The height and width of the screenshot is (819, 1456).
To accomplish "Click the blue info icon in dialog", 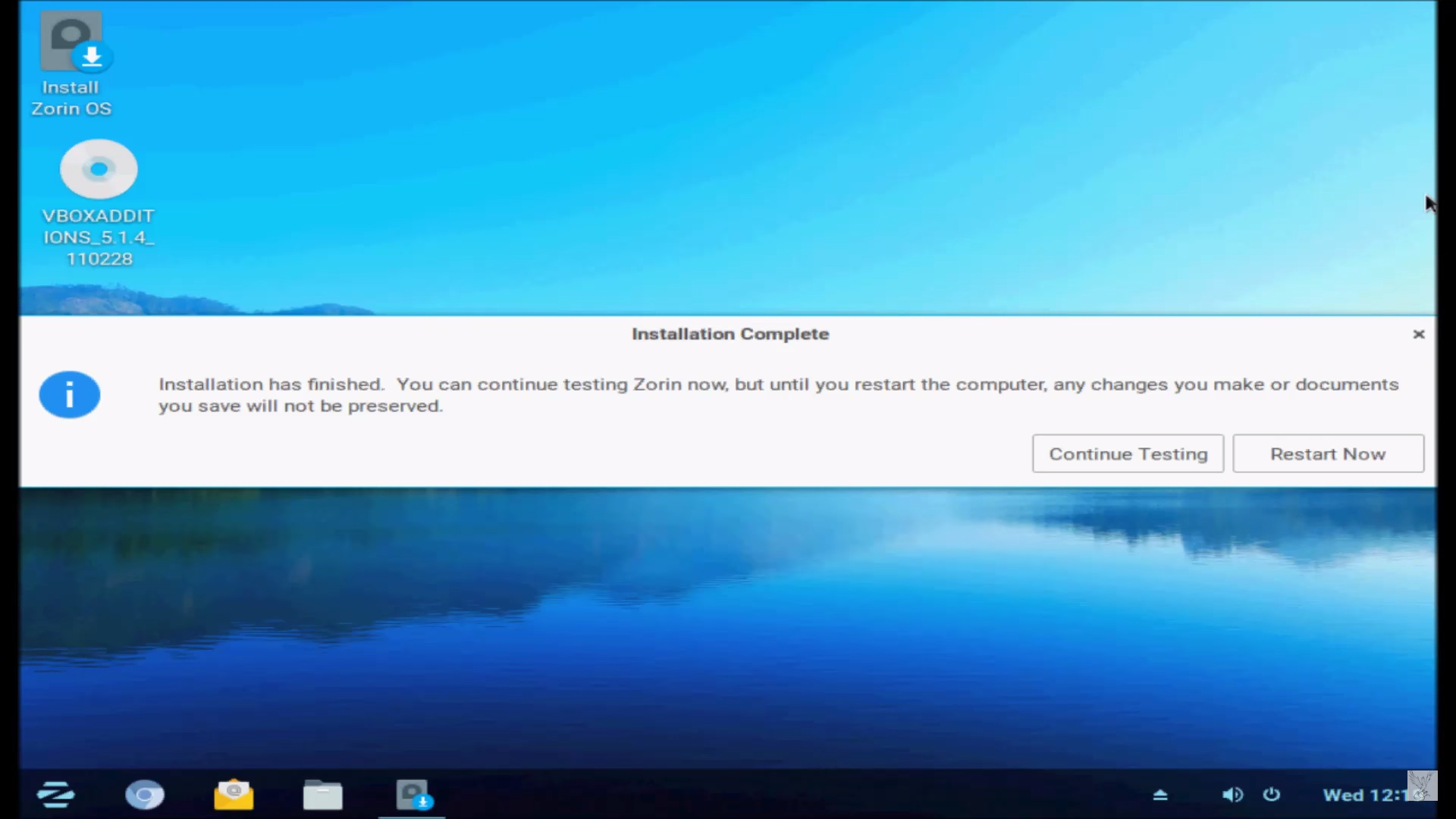I will [70, 394].
